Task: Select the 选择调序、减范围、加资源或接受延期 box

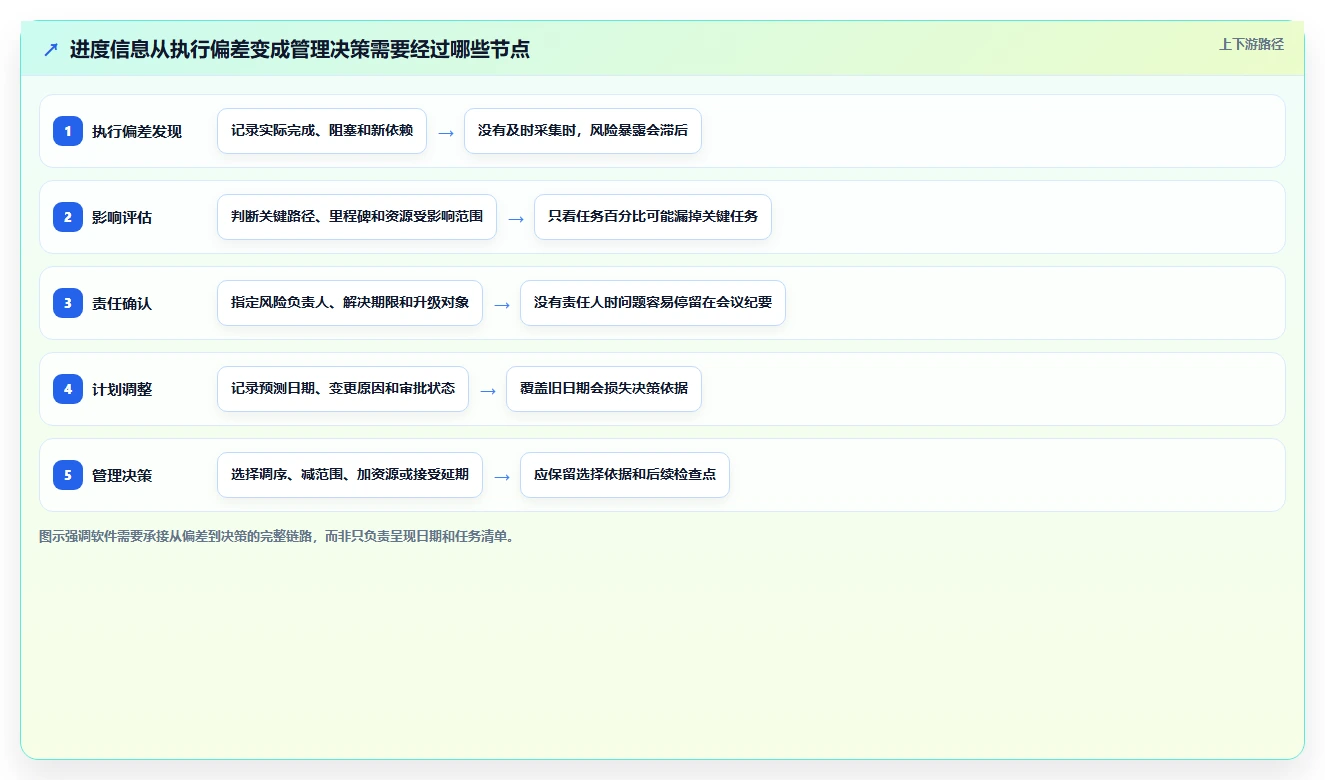Action: (x=350, y=475)
